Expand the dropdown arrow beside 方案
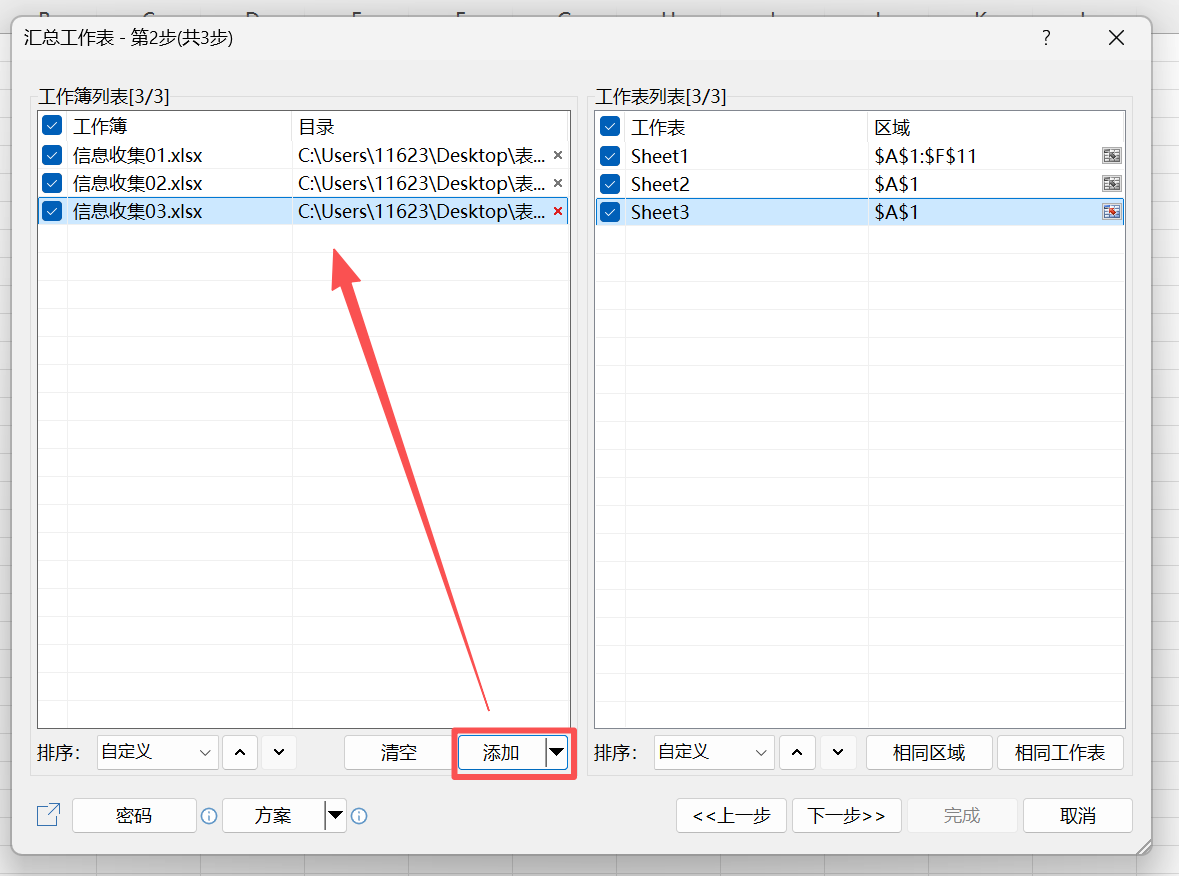 [x=335, y=816]
